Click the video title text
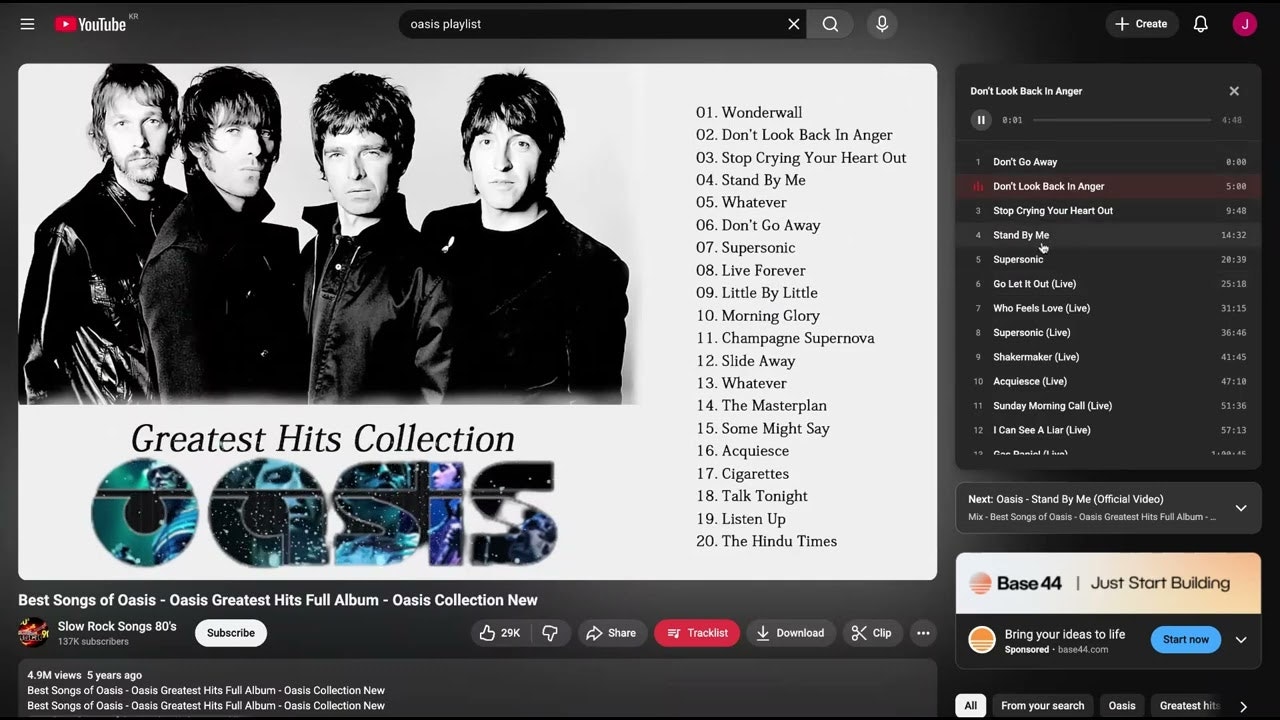1280x720 pixels. pos(278,600)
